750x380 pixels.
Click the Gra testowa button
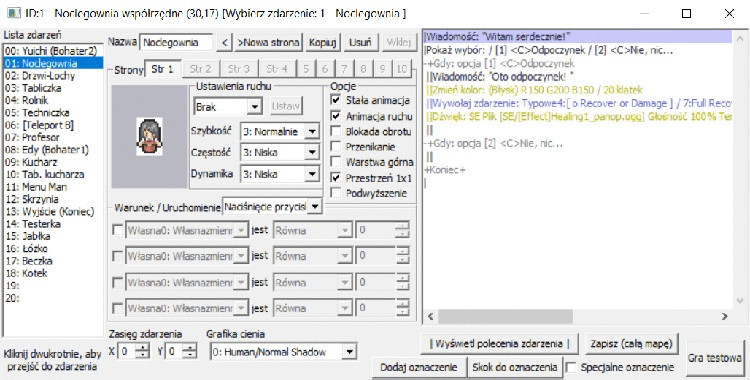coord(715,358)
